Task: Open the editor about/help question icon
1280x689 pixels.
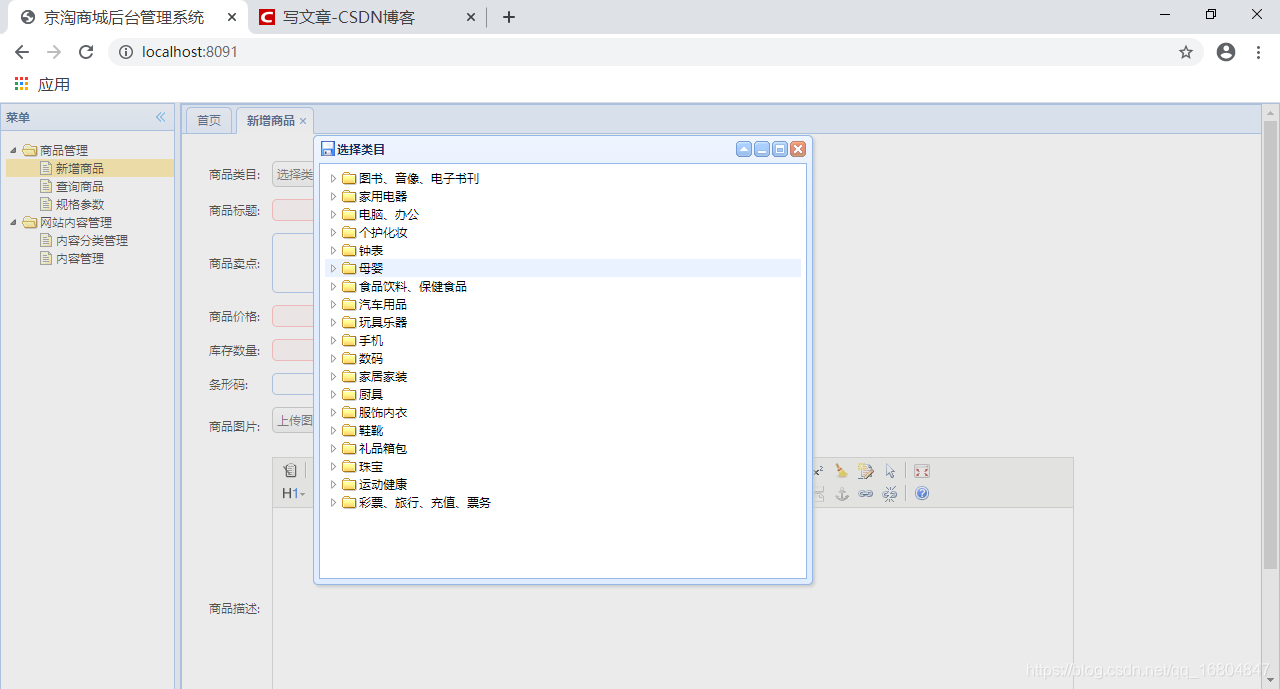Action: click(x=922, y=494)
